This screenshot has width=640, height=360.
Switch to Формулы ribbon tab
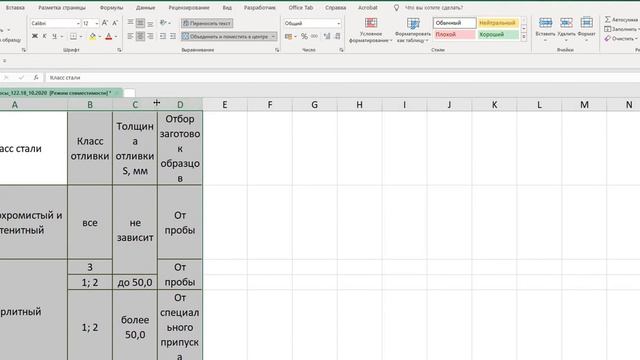[111, 8]
